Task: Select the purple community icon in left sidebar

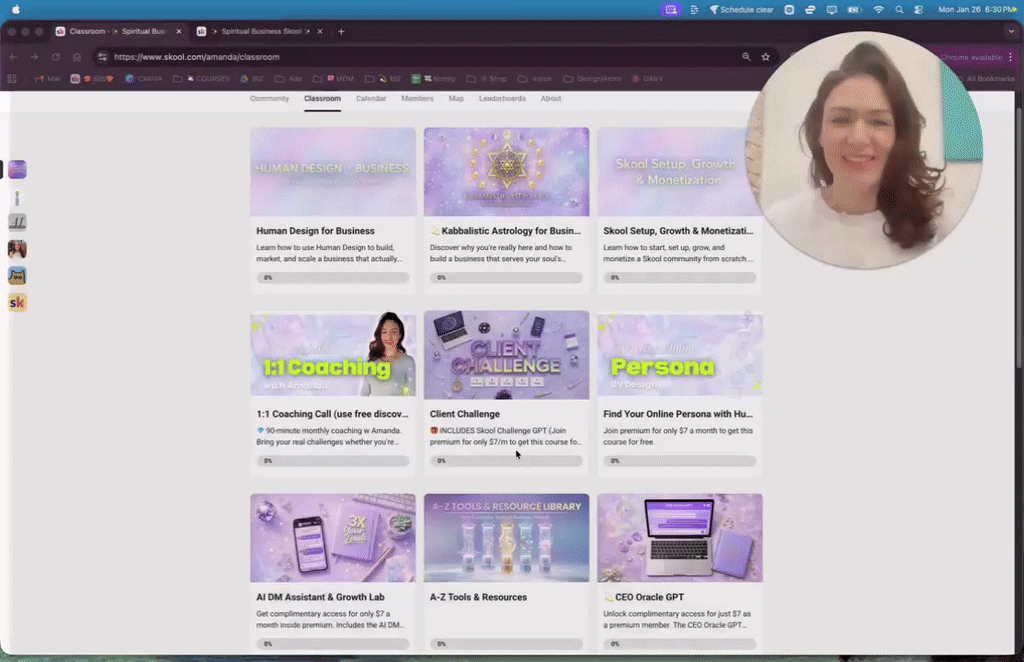Action: point(17,169)
